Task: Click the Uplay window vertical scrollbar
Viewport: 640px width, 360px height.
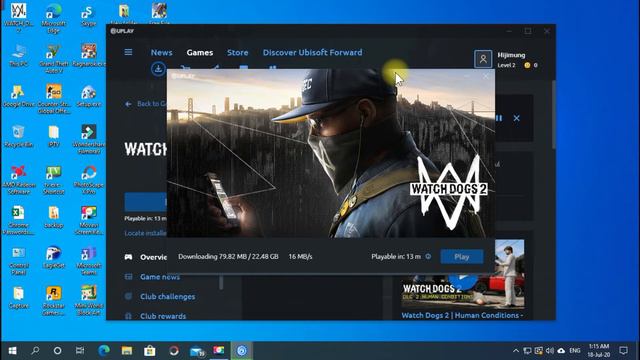Action: click(x=553, y=114)
